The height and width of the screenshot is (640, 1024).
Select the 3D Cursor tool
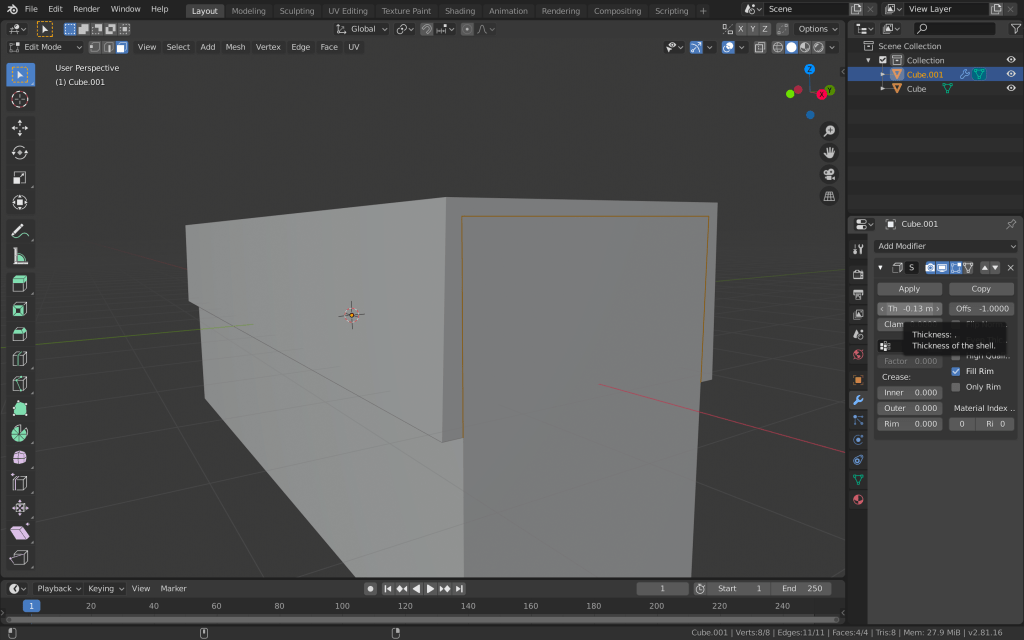(x=20, y=99)
